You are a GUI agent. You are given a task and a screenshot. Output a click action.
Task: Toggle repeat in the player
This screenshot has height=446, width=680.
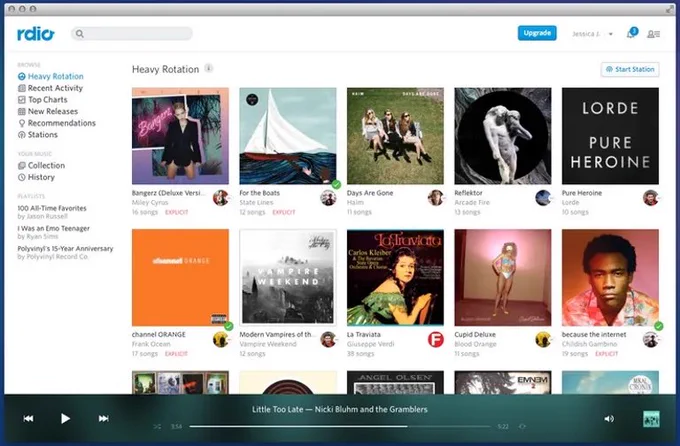[523, 427]
